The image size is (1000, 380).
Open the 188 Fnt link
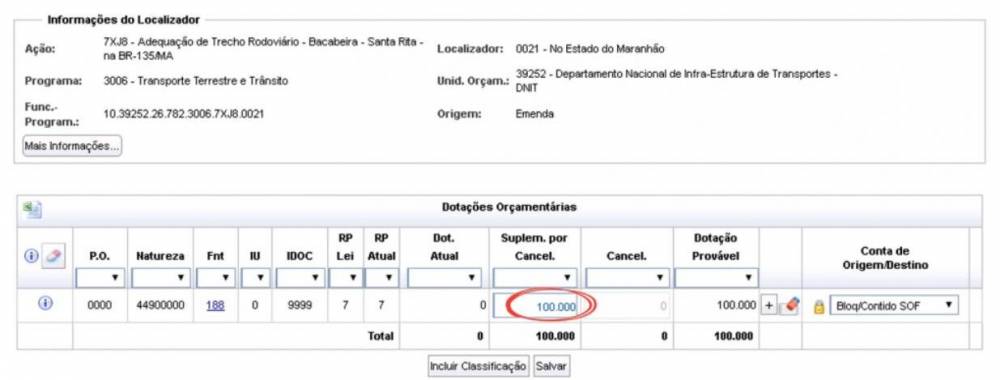tap(215, 305)
